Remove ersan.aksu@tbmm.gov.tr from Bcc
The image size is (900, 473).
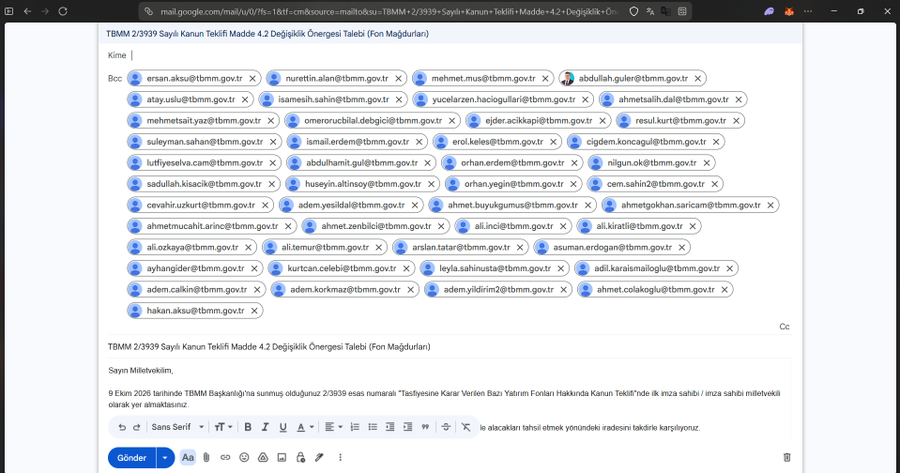253,79
